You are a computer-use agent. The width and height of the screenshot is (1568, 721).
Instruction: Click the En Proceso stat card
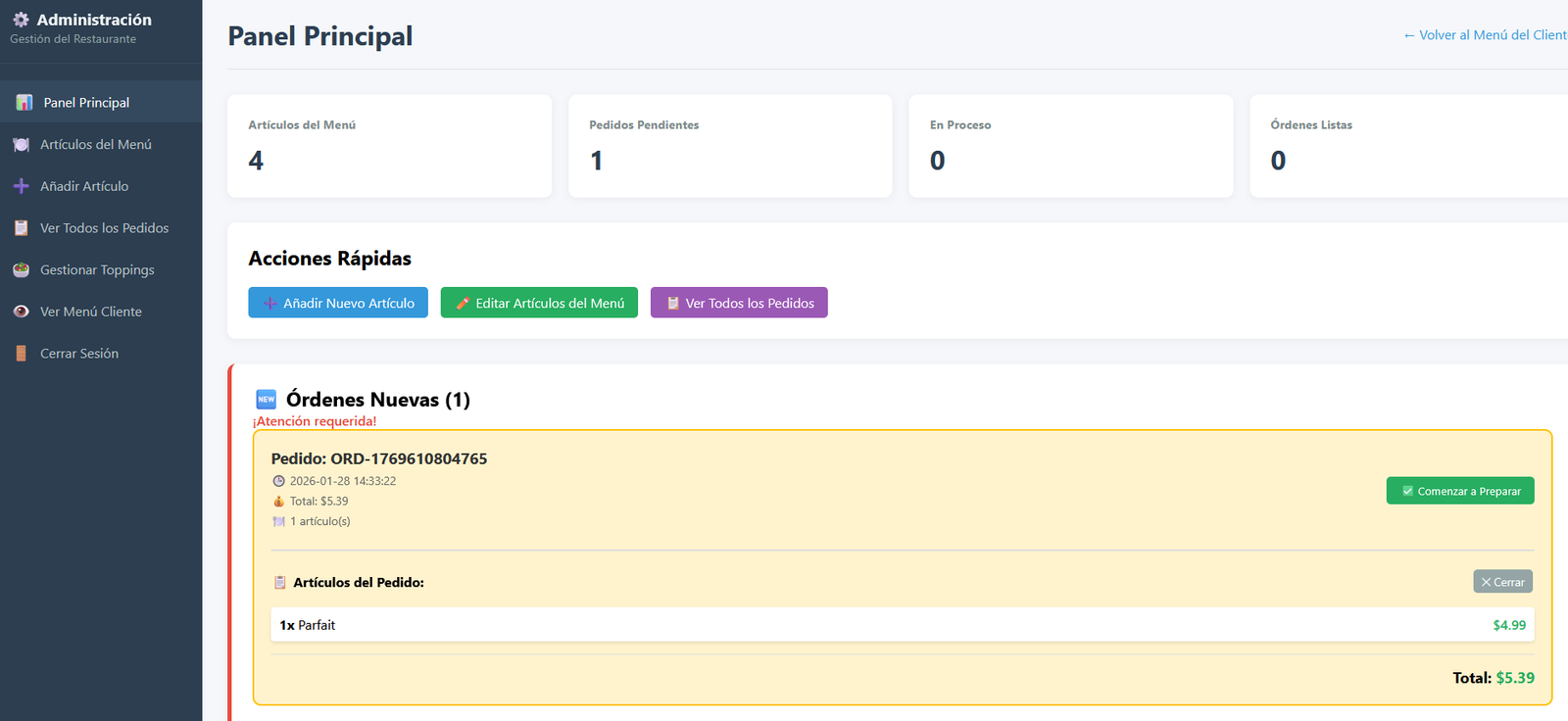coord(1071,146)
